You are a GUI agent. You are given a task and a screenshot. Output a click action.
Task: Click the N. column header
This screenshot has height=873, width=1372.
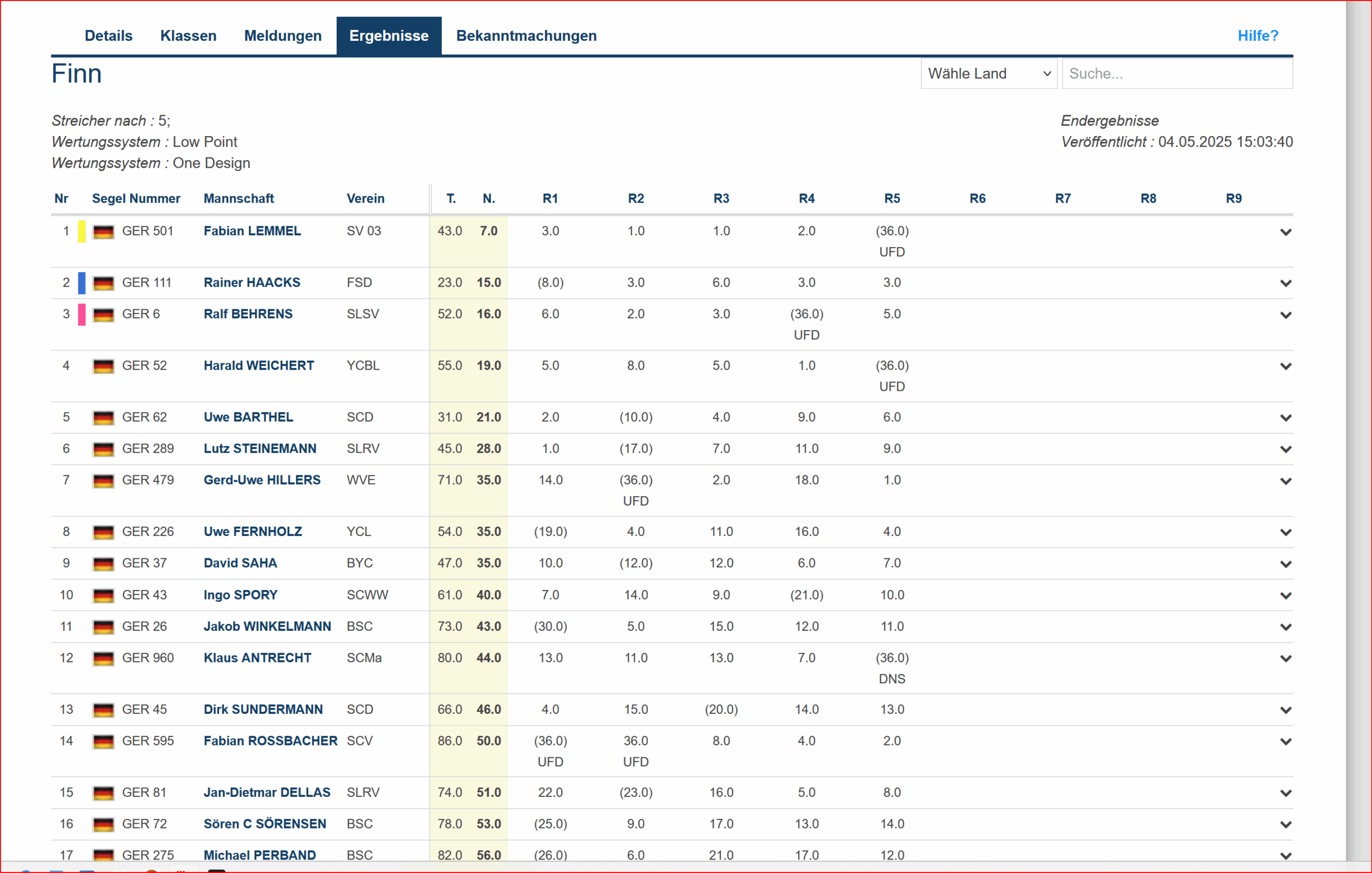(x=488, y=198)
